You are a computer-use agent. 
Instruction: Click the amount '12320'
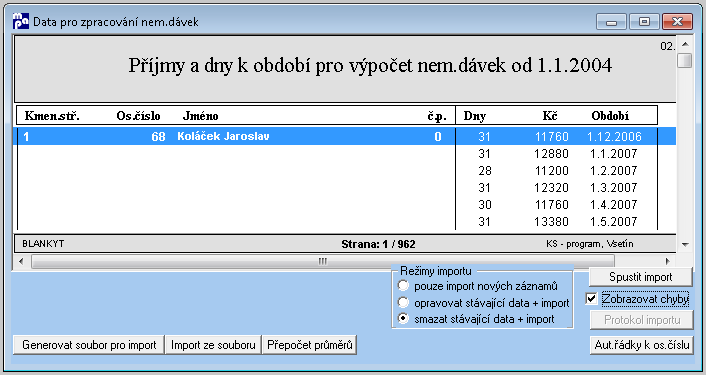coord(551,188)
